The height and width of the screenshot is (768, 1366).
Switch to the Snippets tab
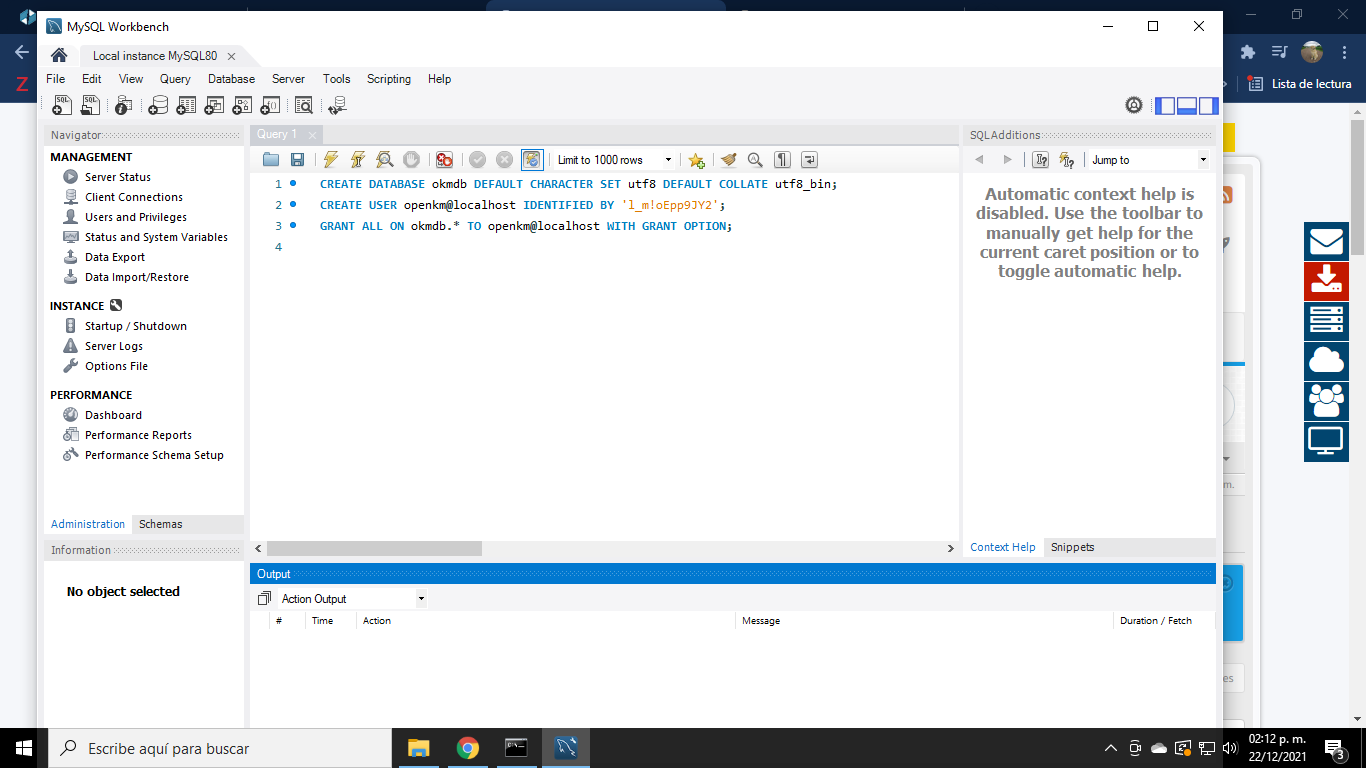(x=1072, y=547)
